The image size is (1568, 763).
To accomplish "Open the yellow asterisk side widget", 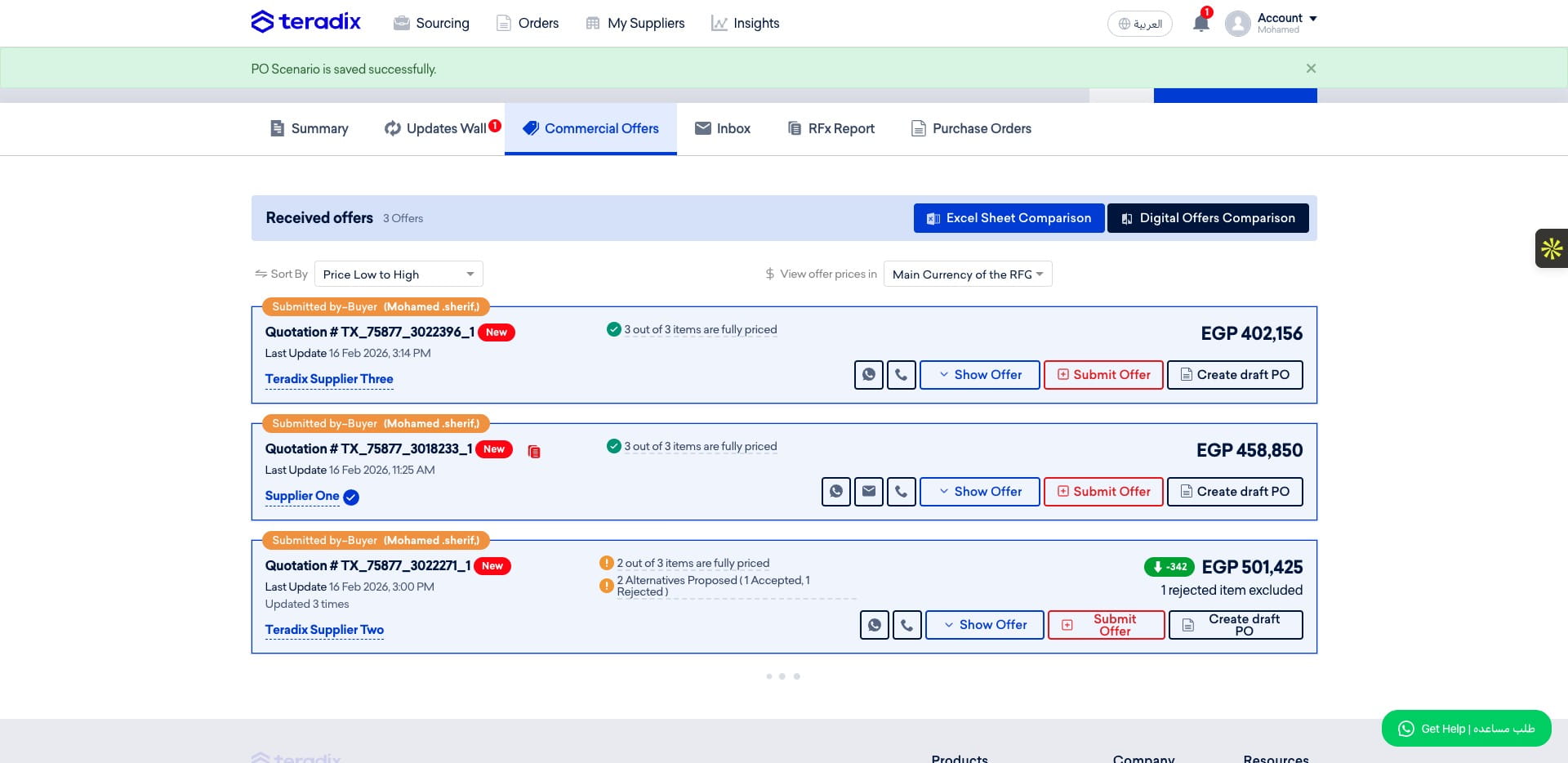I will tap(1552, 248).
